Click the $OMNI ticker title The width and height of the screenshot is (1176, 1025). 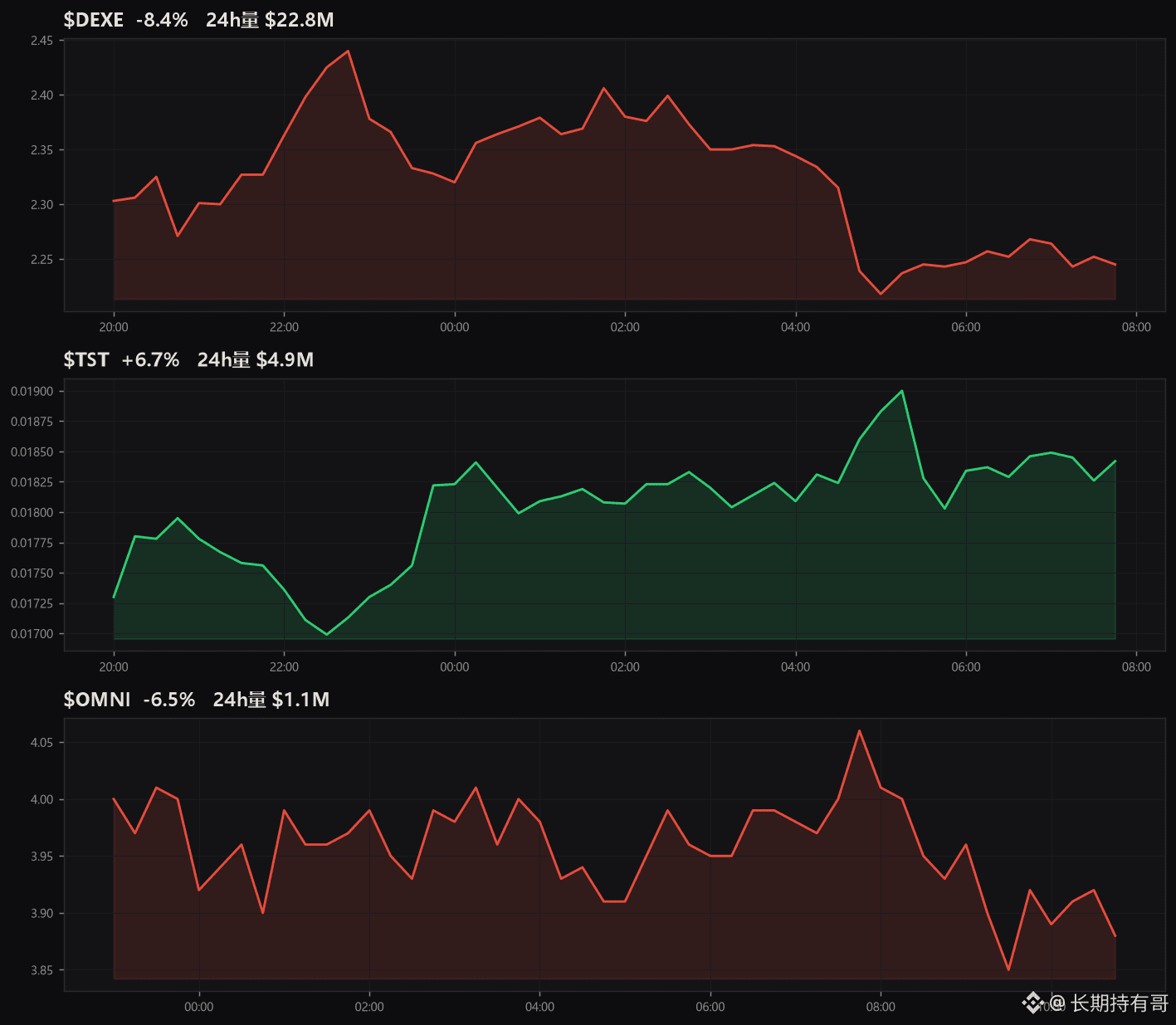(97, 700)
